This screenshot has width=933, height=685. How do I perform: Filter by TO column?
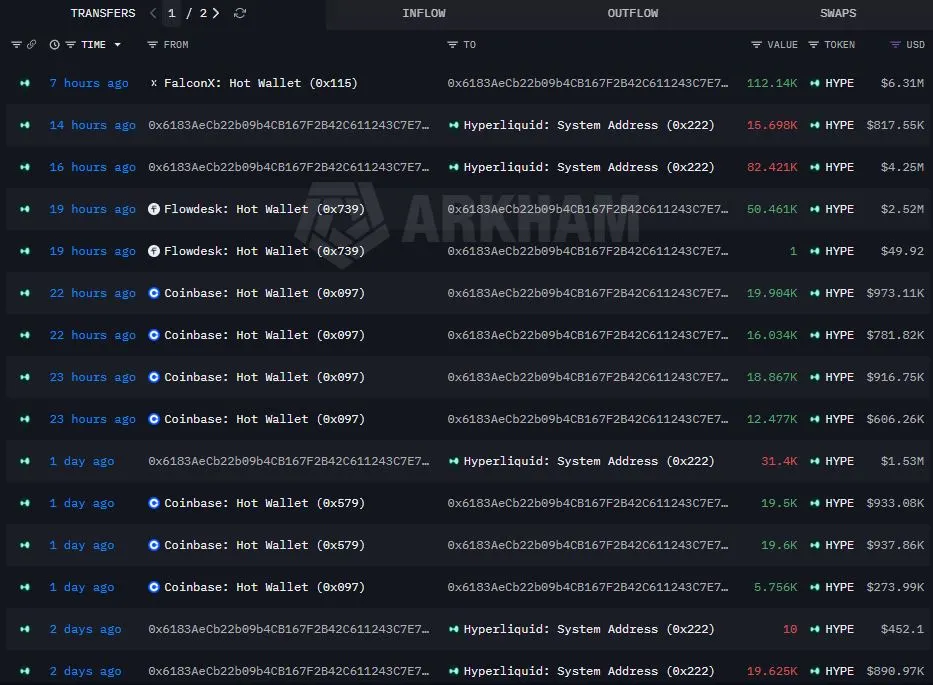pyautogui.click(x=452, y=45)
